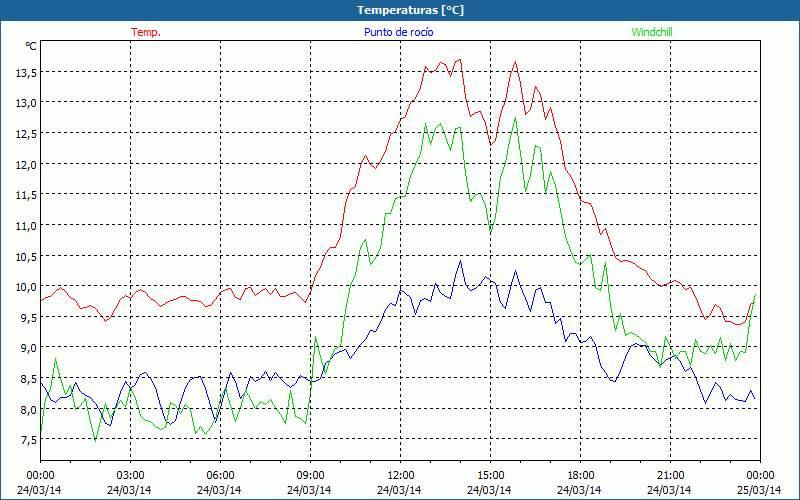Click the 10,5 y-axis value
The width and height of the screenshot is (800, 500).
26,256
